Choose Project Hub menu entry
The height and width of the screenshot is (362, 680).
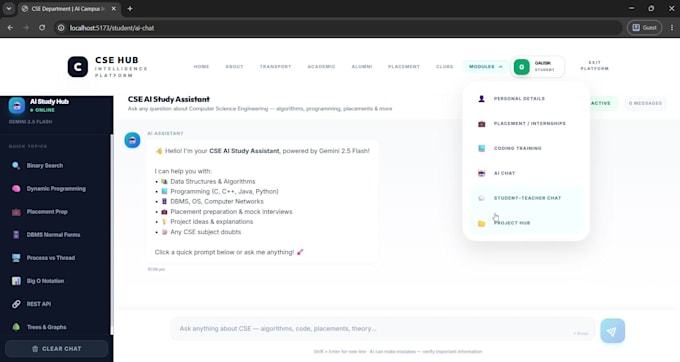tap(526, 223)
